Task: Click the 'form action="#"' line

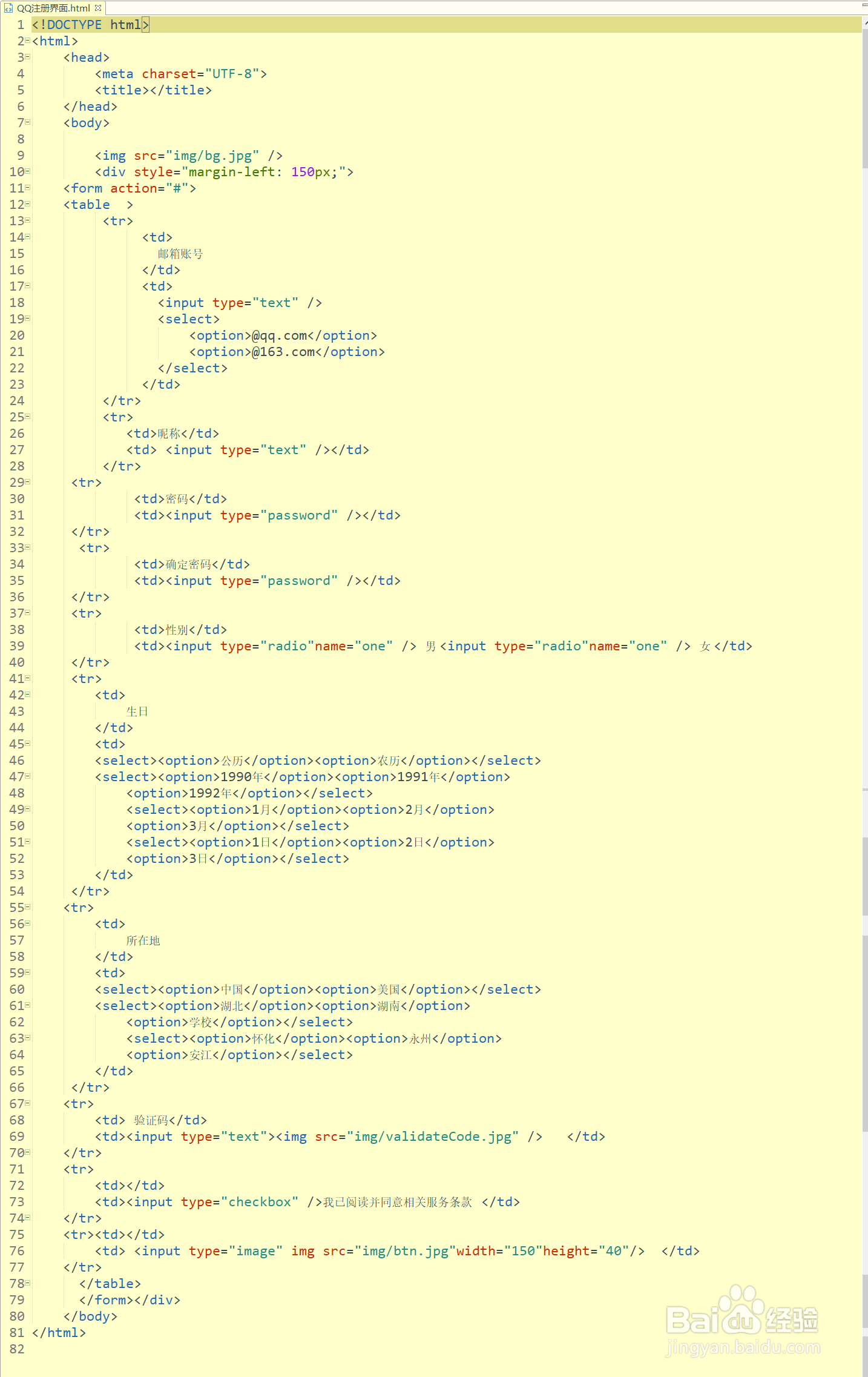Action: pos(130,188)
